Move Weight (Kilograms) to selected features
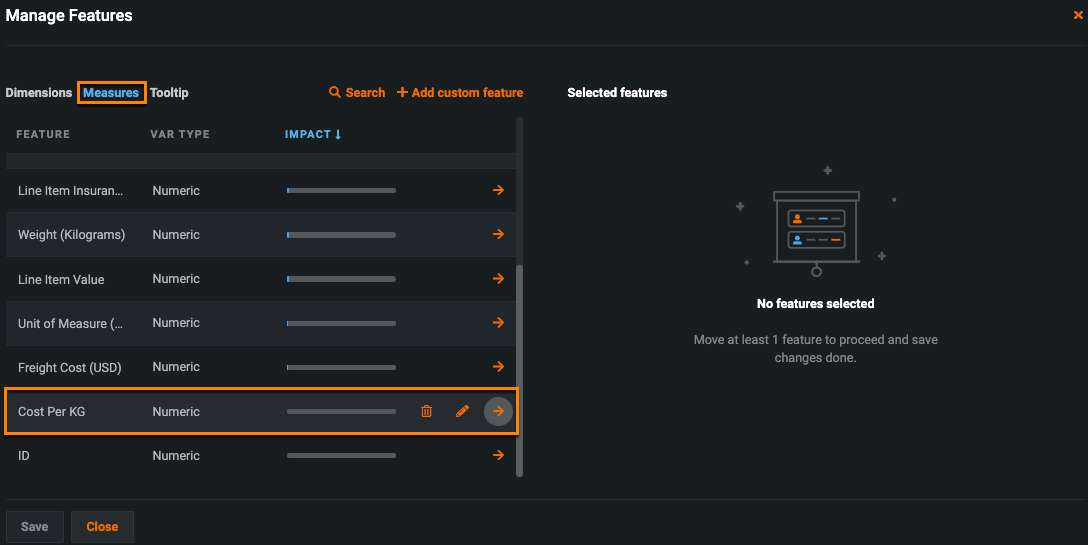The image size is (1088, 545). (498, 234)
